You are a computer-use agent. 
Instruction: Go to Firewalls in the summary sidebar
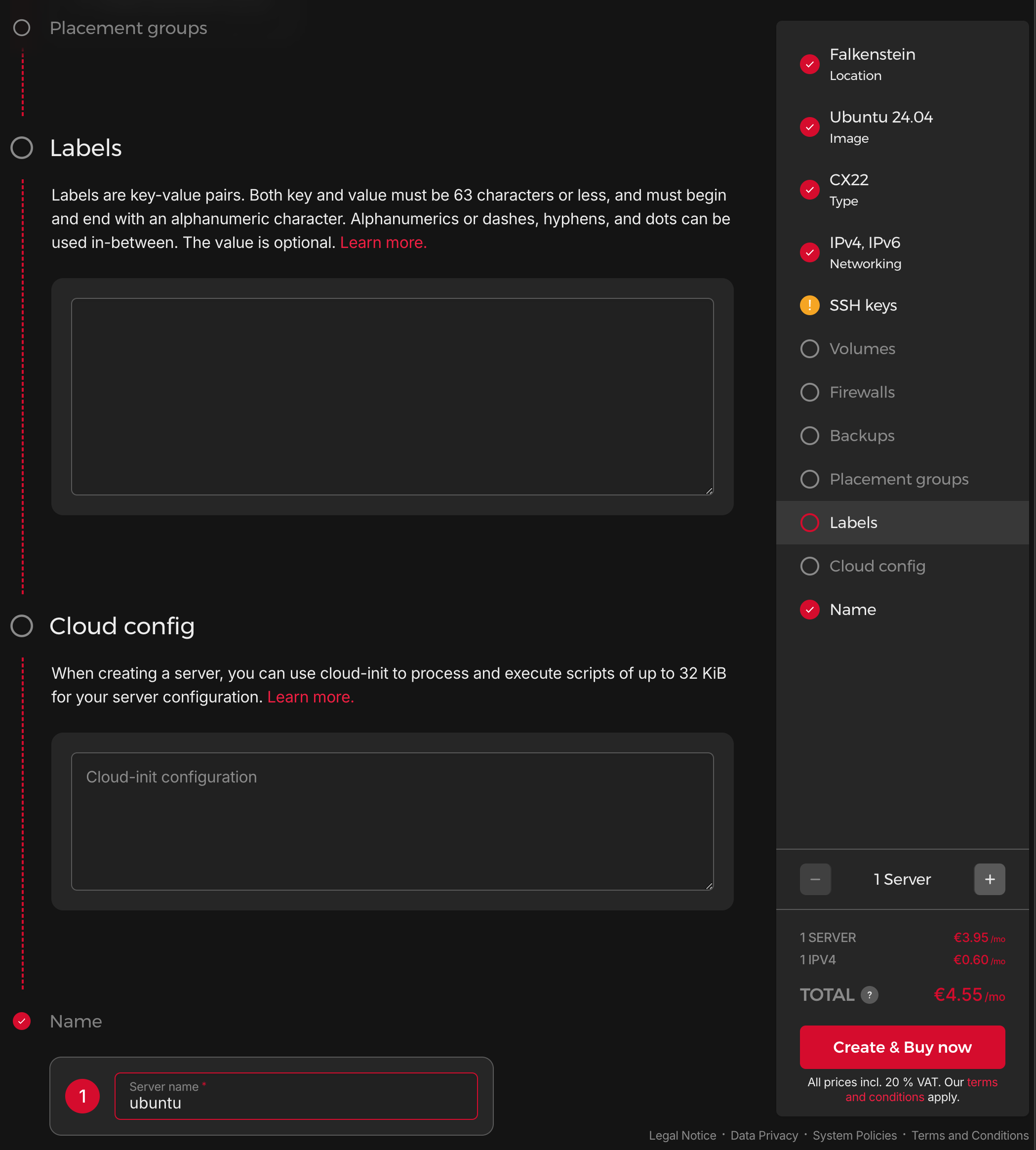[x=861, y=392]
